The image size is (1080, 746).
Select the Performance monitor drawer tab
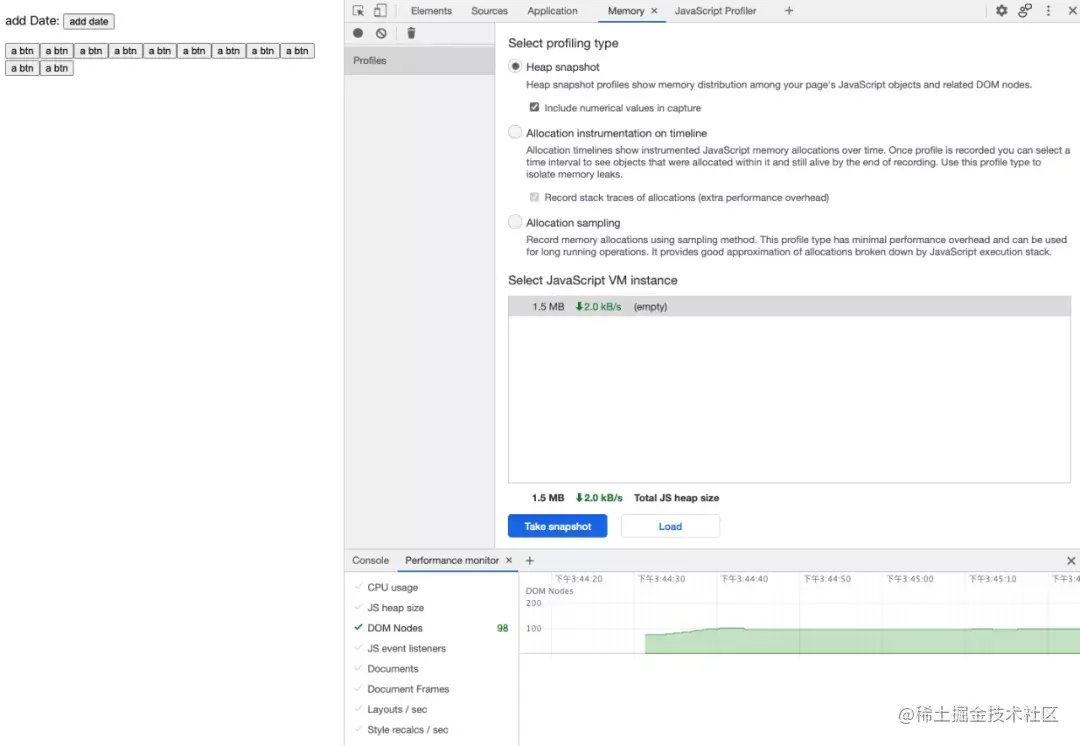pos(452,560)
